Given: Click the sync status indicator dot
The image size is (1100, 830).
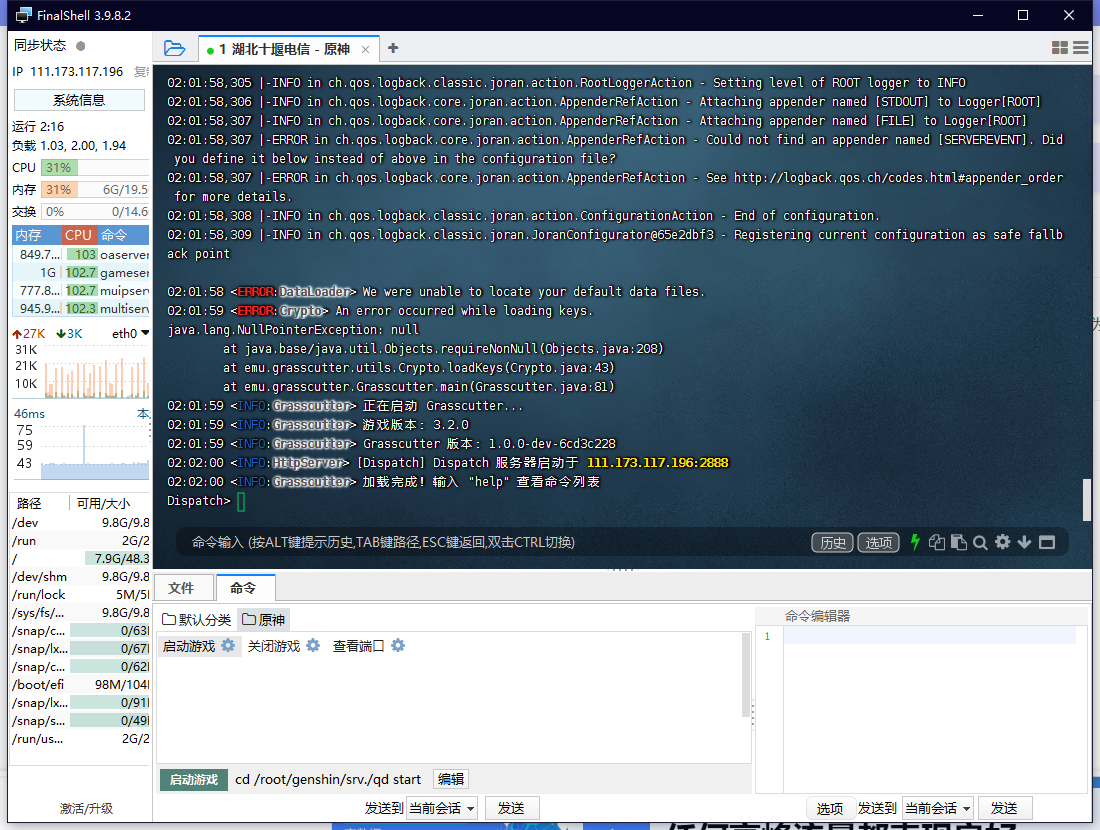Looking at the screenshot, I should click(x=81, y=46).
